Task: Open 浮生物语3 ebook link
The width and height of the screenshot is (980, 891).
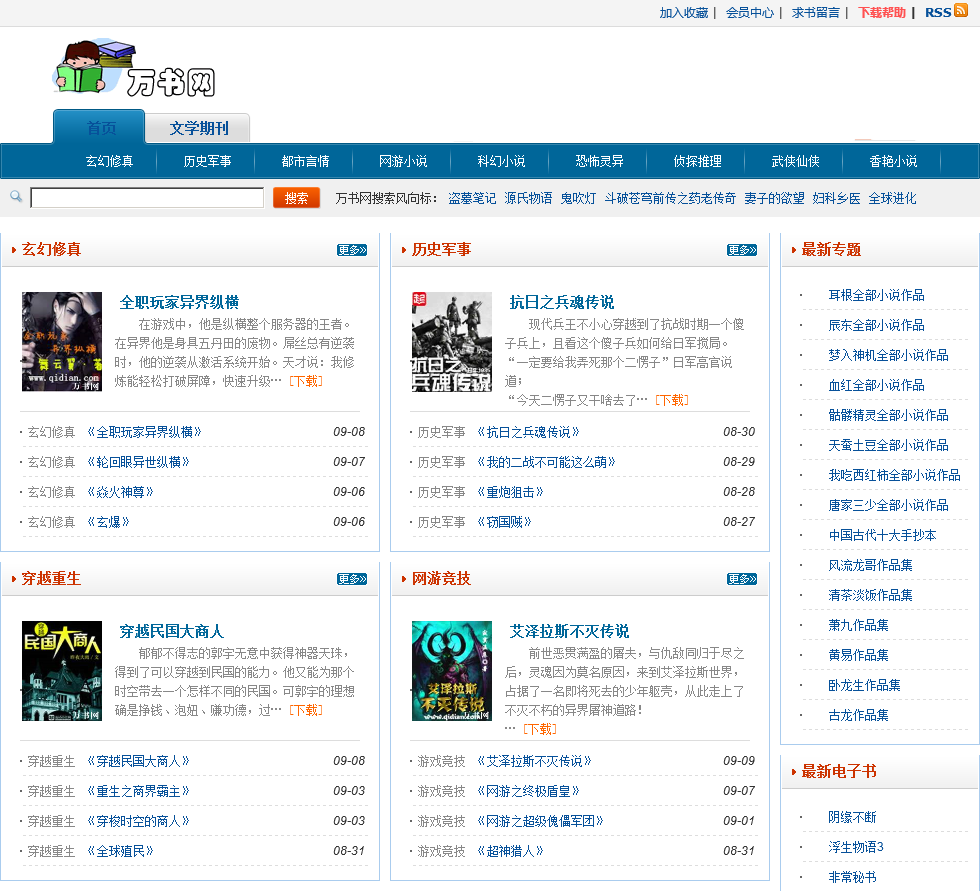Action: (856, 847)
